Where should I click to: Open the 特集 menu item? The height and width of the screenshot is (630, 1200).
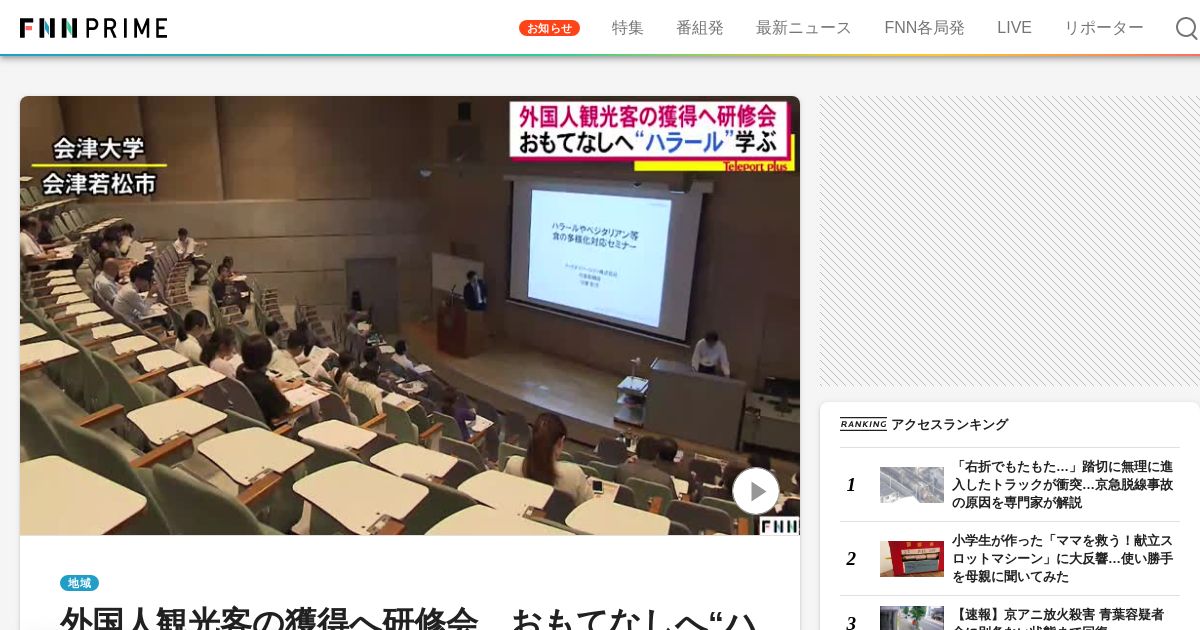click(628, 28)
